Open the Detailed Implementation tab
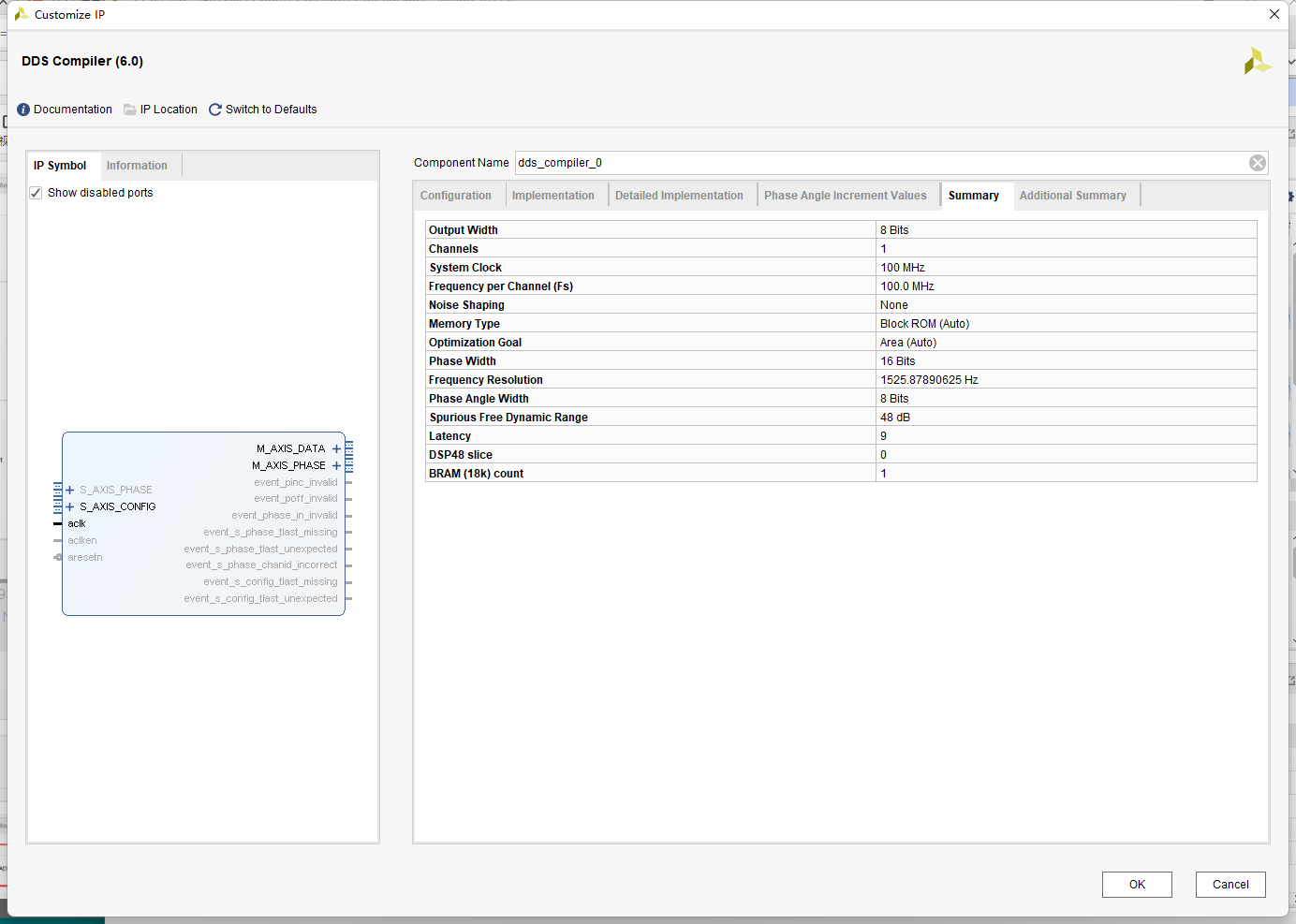The image size is (1296, 924). pos(679,196)
